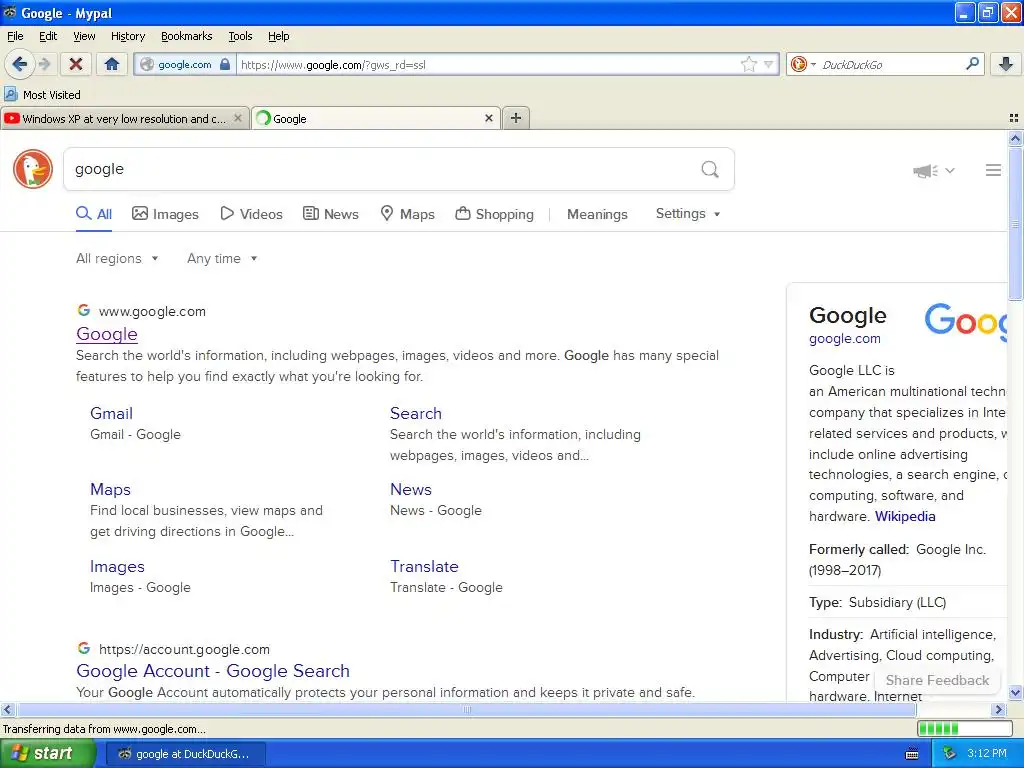Open the History menu
1024x768 pixels.
click(x=127, y=36)
